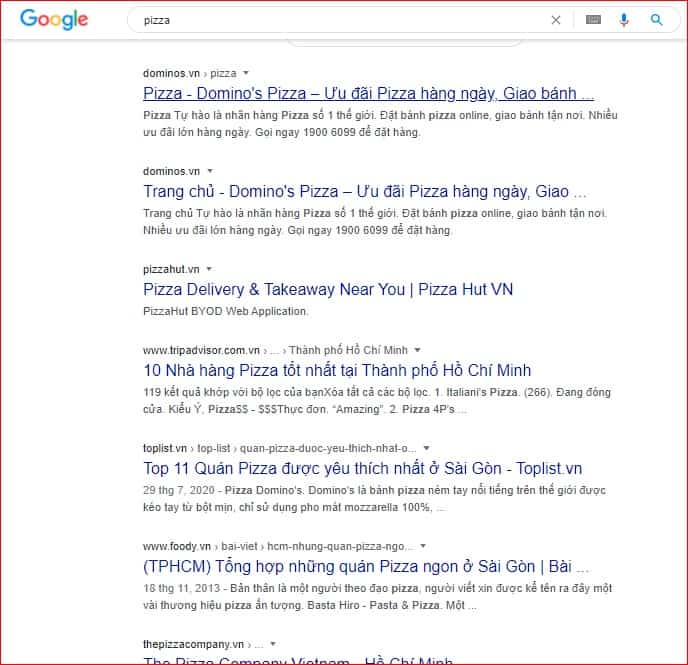The width and height of the screenshot is (688, 665).
Task: Click 'PizzaHut BYOD Web Application.' snippet
Action: (226, 311)
